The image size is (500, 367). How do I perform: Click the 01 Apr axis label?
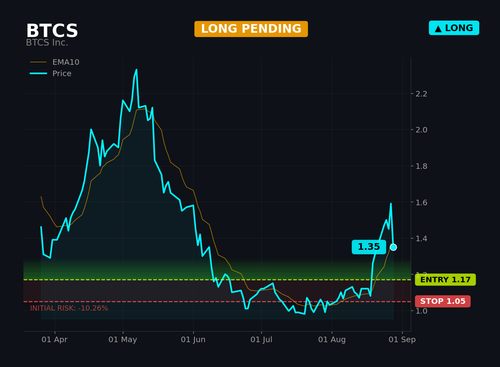click(54, 340)
